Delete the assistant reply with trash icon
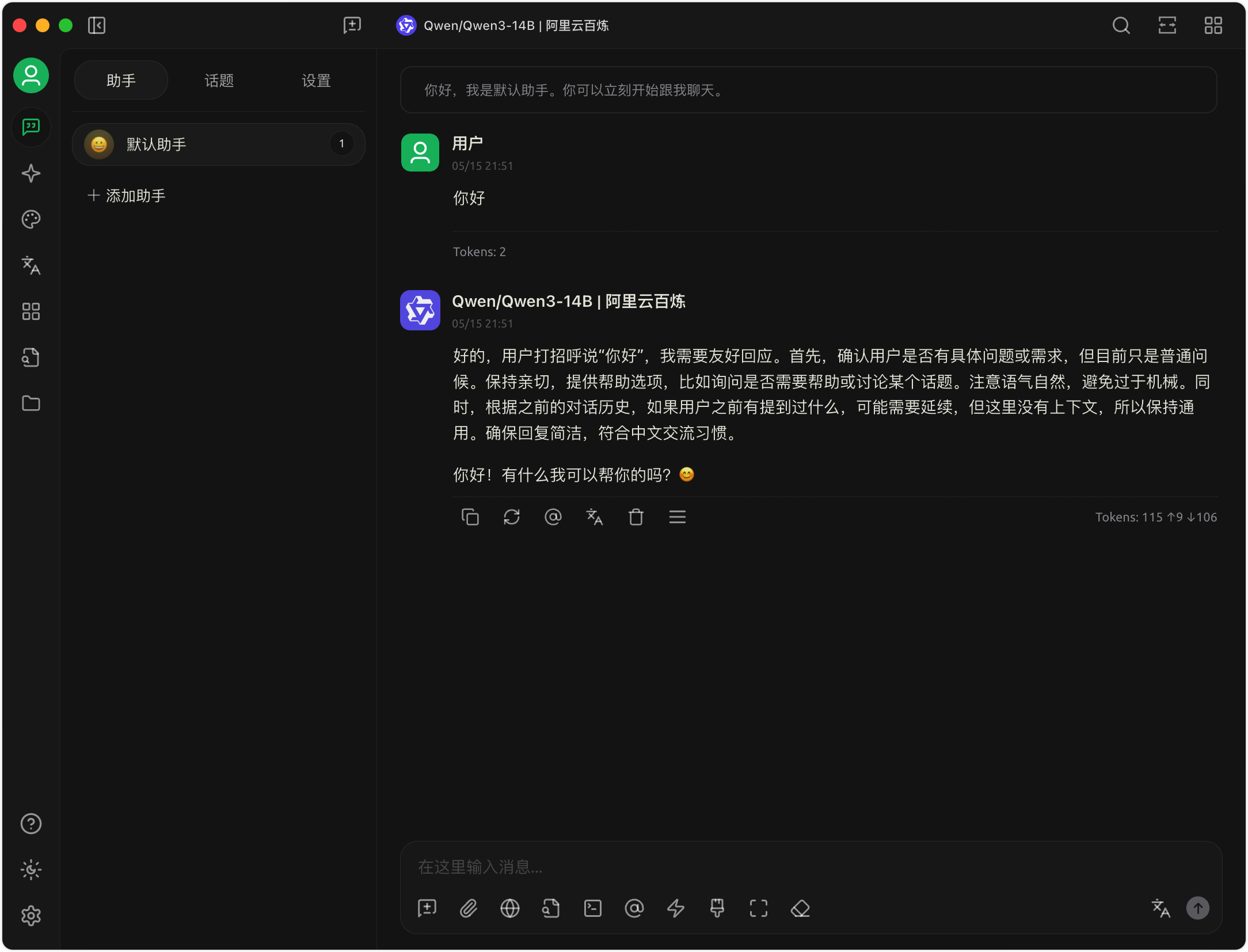 [636, 517]
